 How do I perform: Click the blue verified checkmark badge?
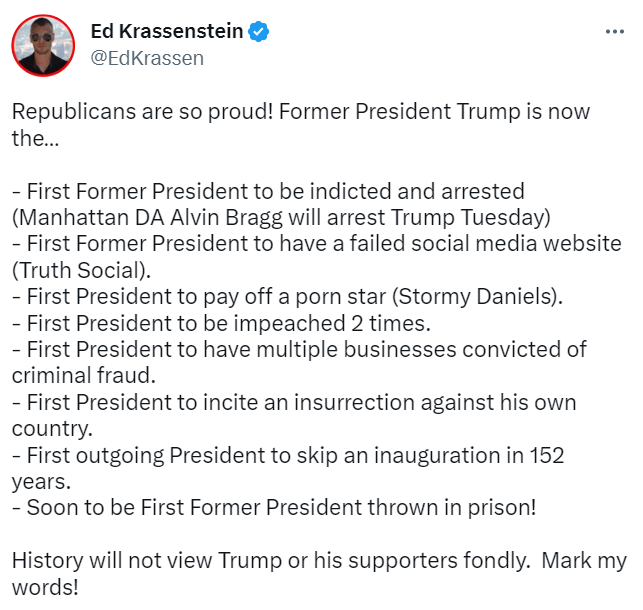258,32
